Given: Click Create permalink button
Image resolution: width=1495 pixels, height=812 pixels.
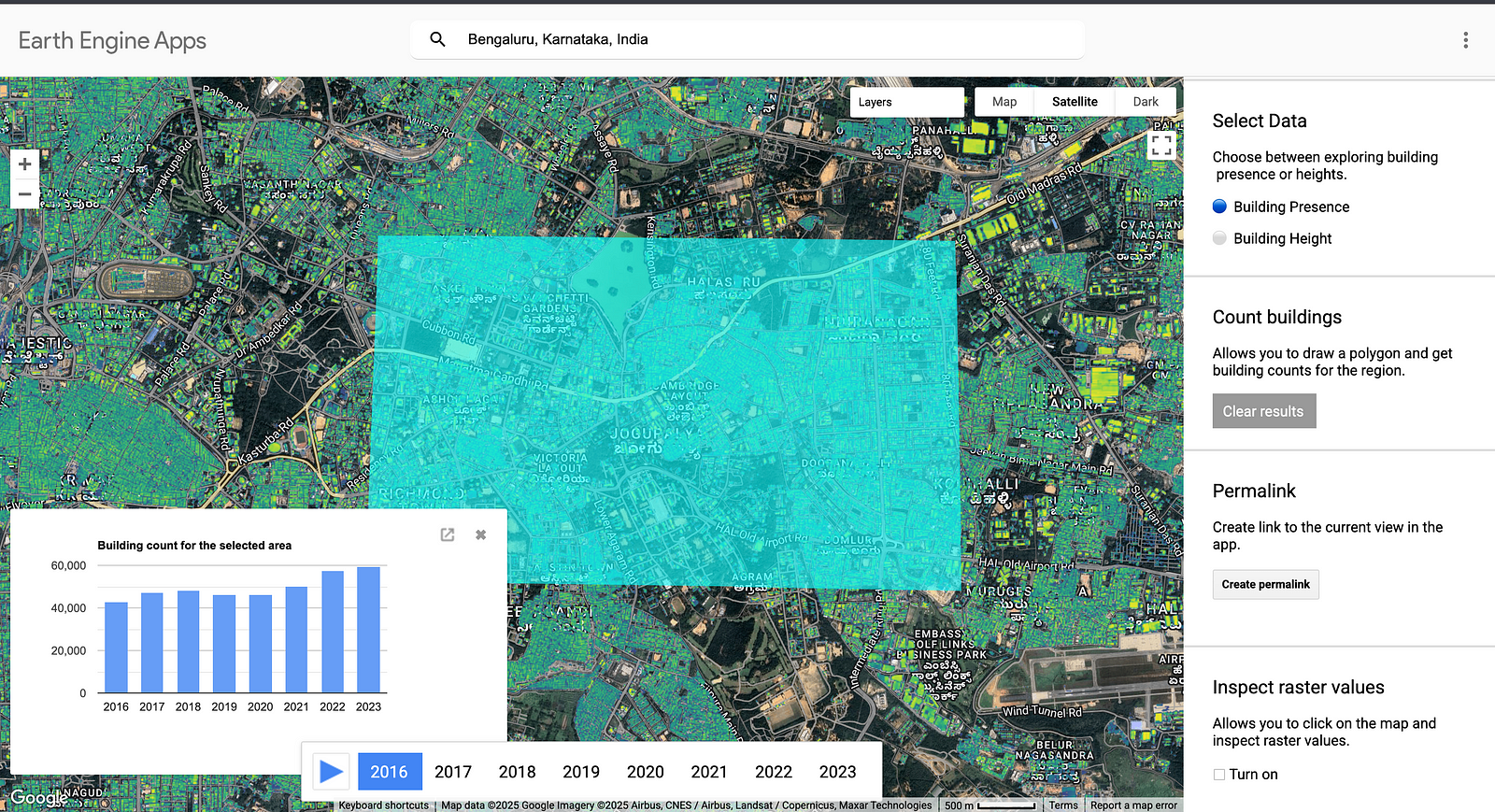Looking at the screenshot, I should [1266, 585].
